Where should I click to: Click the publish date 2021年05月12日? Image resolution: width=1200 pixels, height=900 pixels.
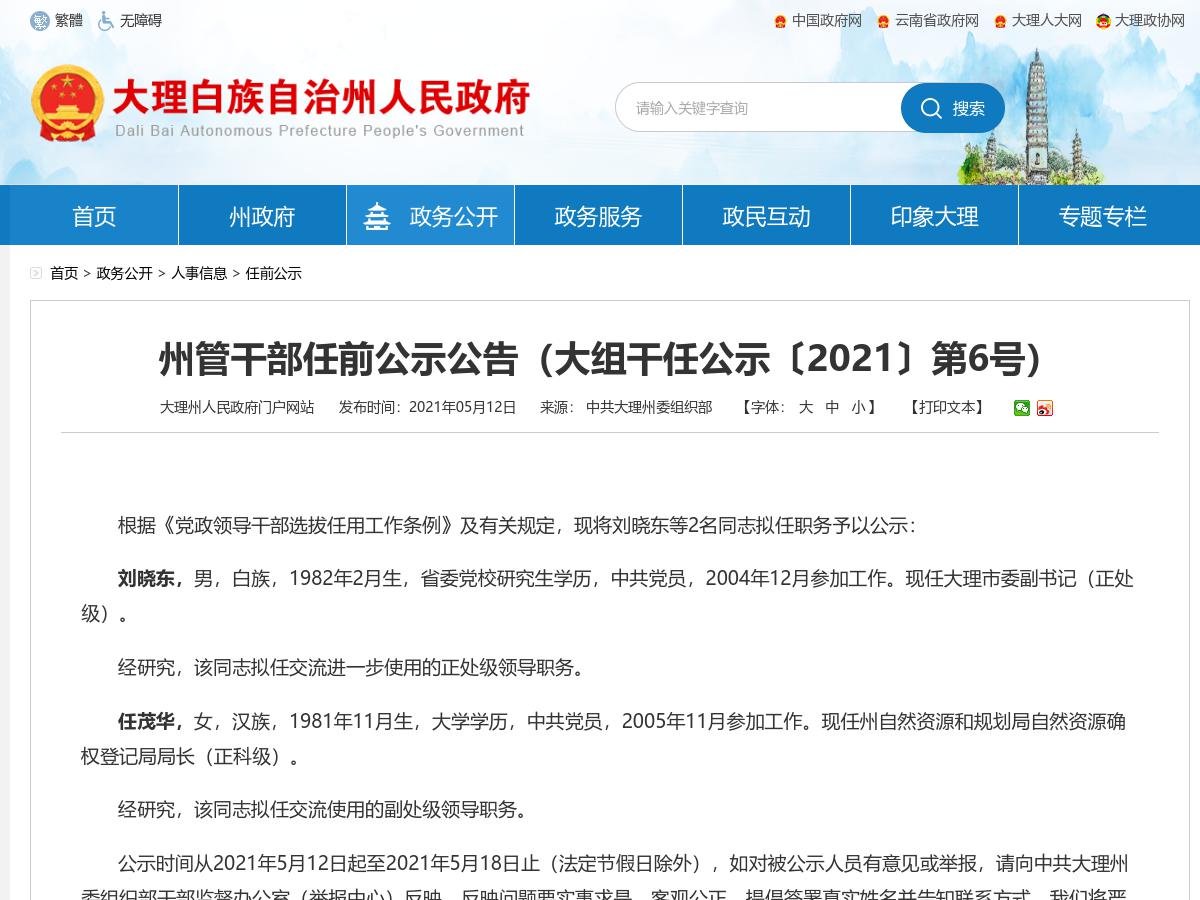point(462,407)
